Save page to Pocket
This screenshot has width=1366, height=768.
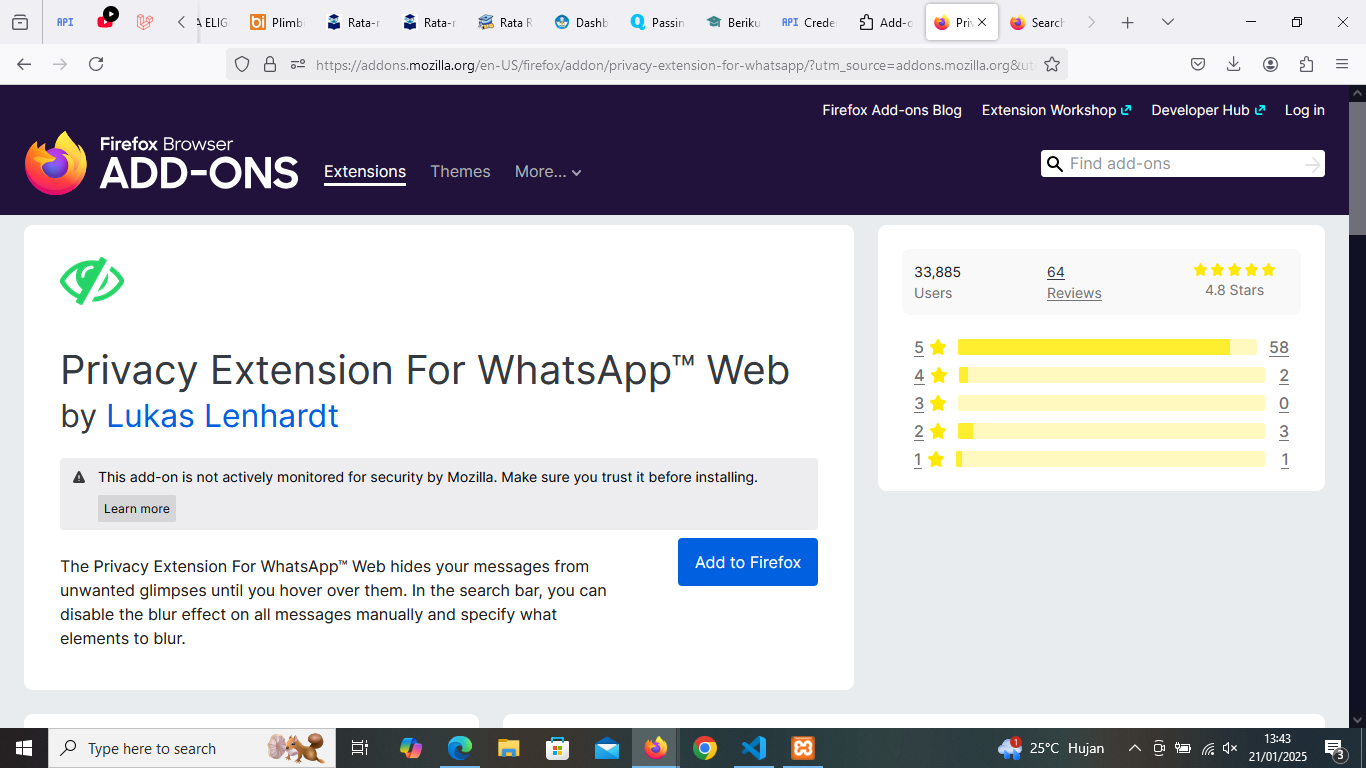[1198, 64]
